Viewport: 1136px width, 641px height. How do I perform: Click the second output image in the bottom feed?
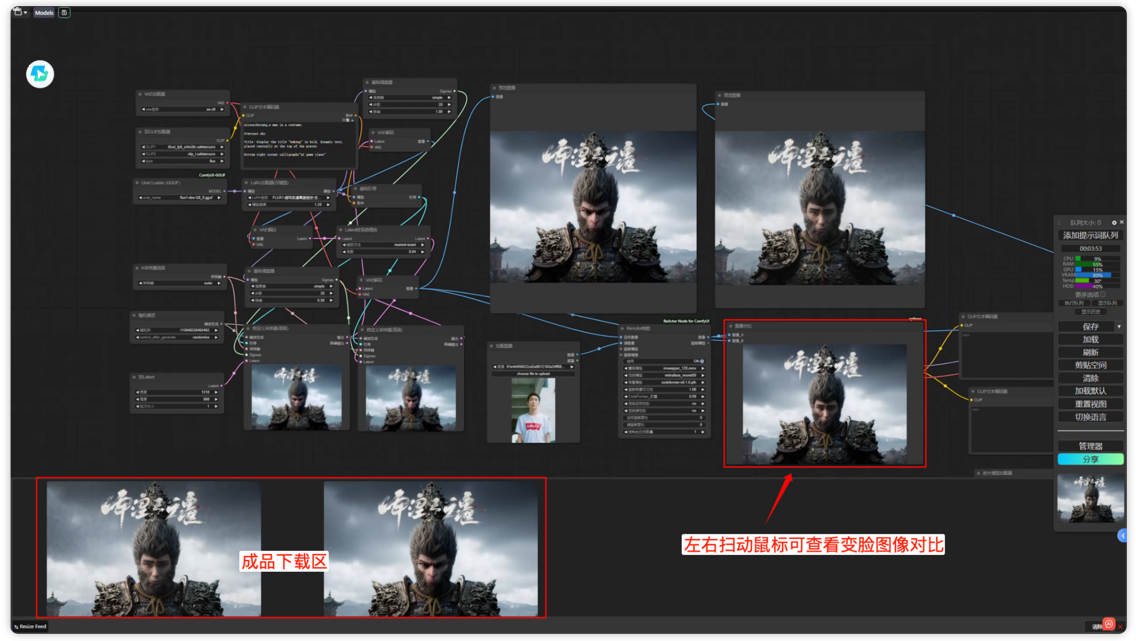pos(431,548)
